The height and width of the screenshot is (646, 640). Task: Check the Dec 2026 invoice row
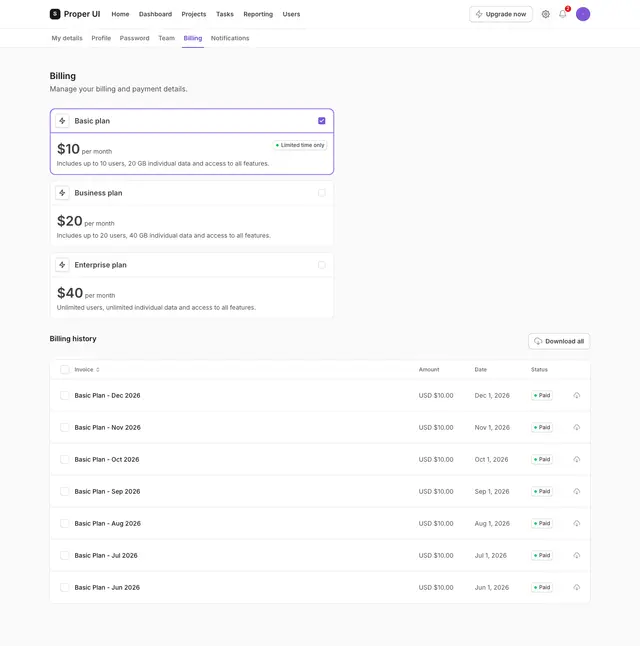point(65,396)
